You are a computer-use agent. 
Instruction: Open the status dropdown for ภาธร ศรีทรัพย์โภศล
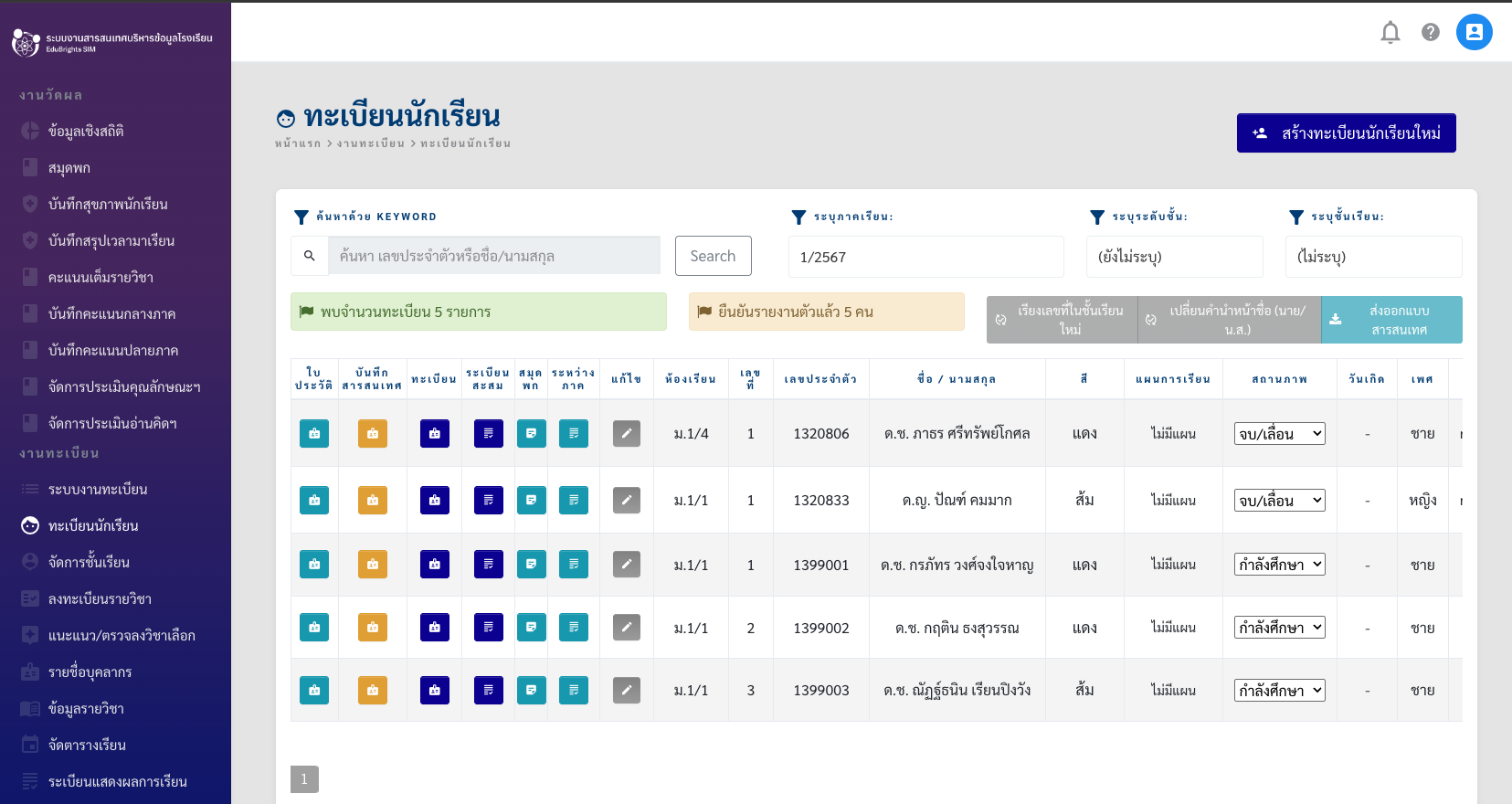(1279, 434)
